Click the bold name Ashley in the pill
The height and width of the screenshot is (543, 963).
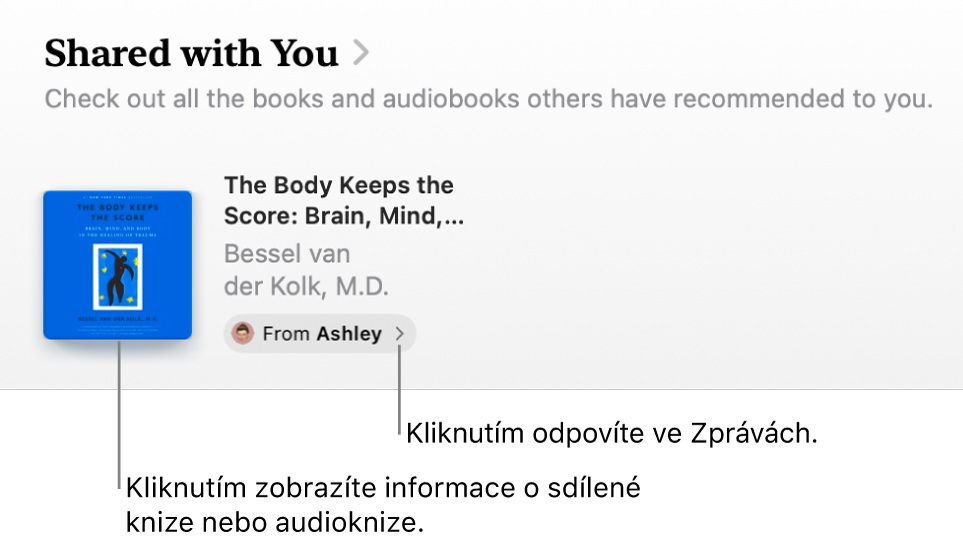click(349, 334)
